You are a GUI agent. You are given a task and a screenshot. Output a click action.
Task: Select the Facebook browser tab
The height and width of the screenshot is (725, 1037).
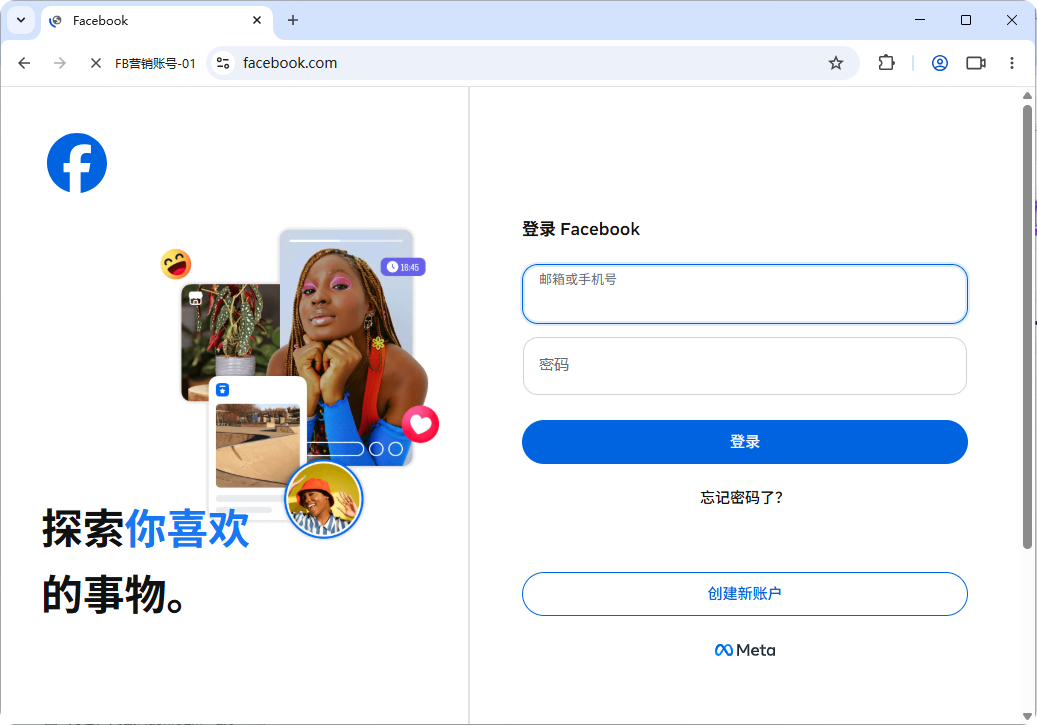pos(157,21)
